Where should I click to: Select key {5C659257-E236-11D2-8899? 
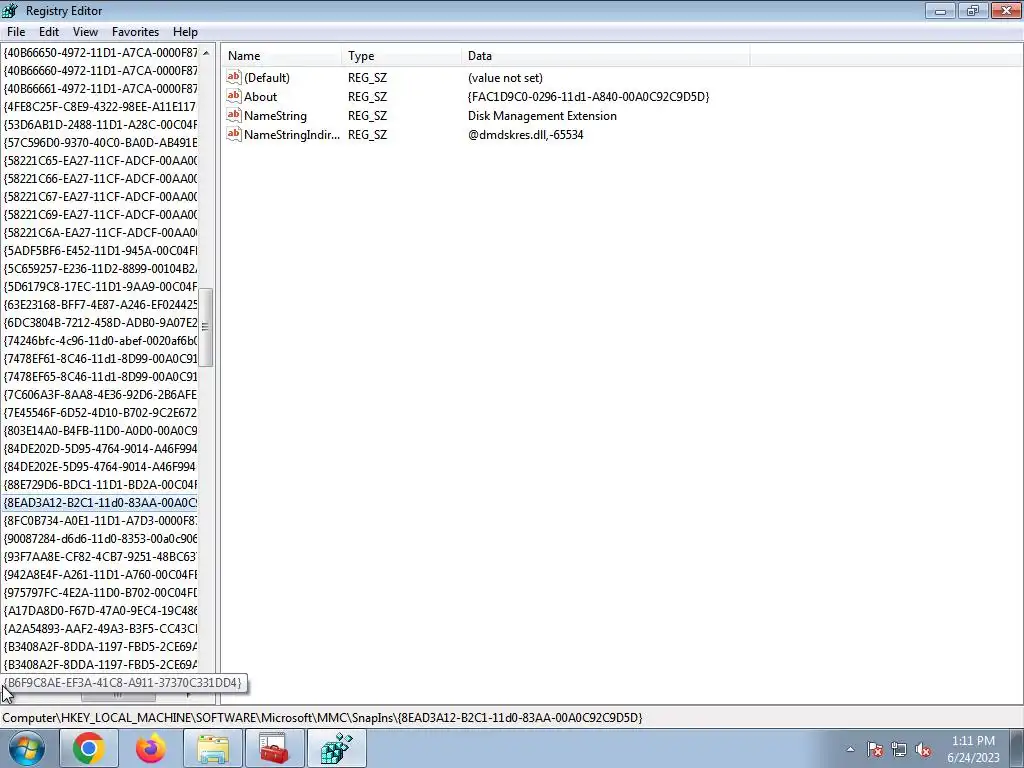[x=100, y=268]
